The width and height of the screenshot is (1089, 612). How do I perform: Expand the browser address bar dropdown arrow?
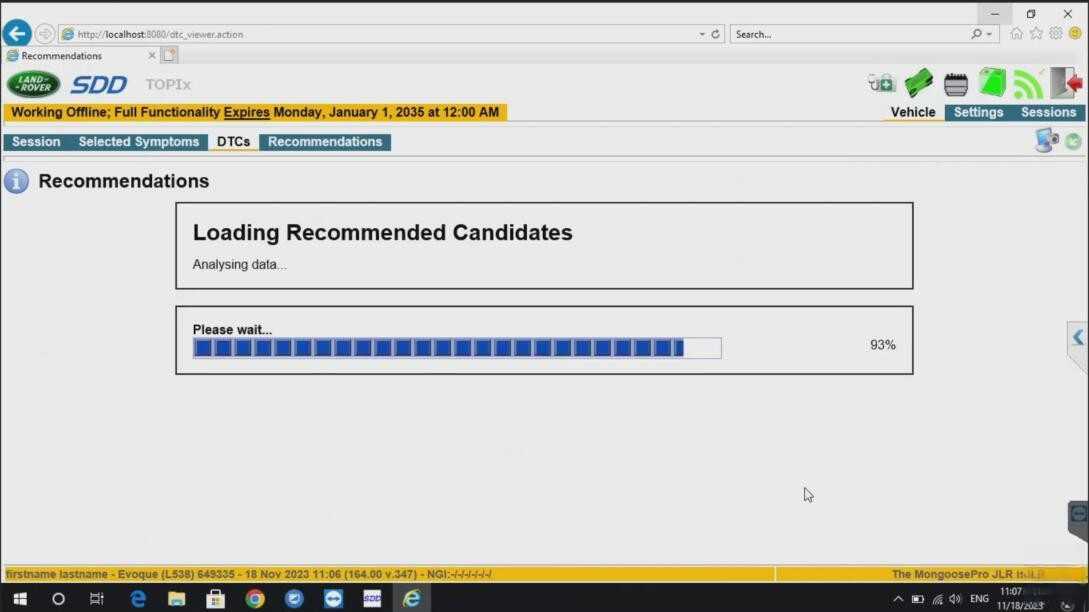pyautogui.click(x=701, y=34)
